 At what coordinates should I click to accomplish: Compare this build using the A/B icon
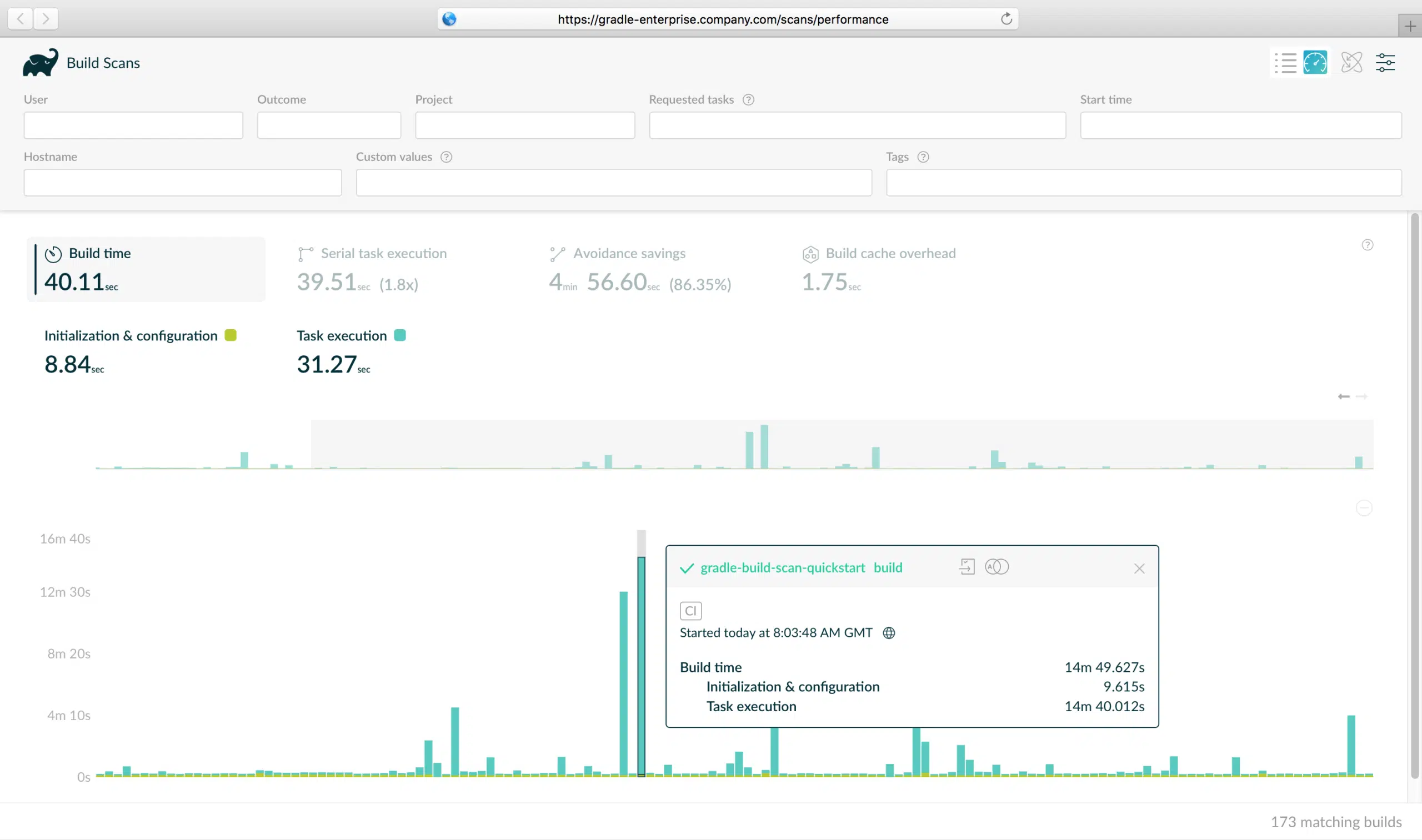[x=997, y=567]
